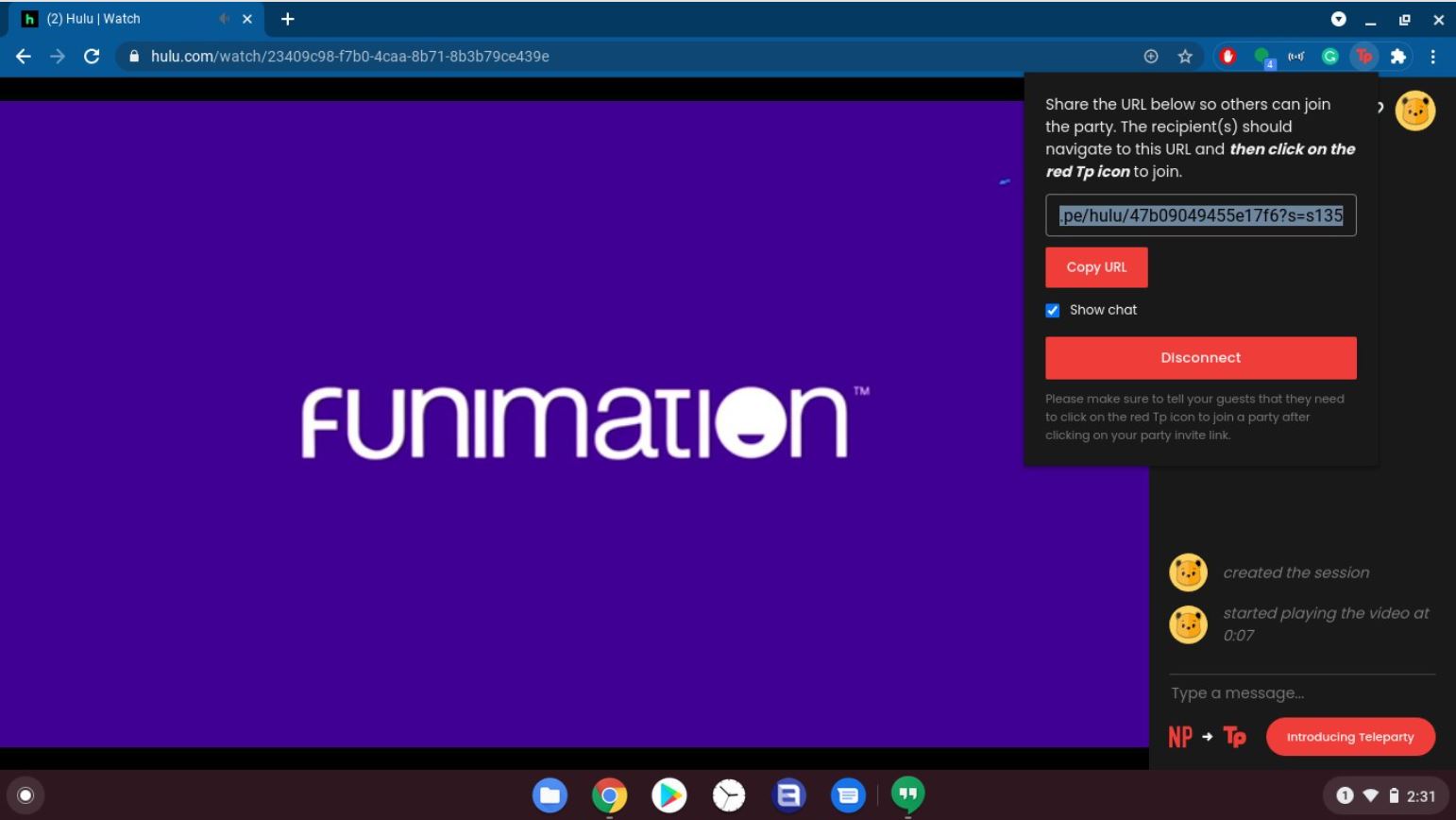Open the ChromeOS launcher button
1456x820 pixels.
pos(25,795)
